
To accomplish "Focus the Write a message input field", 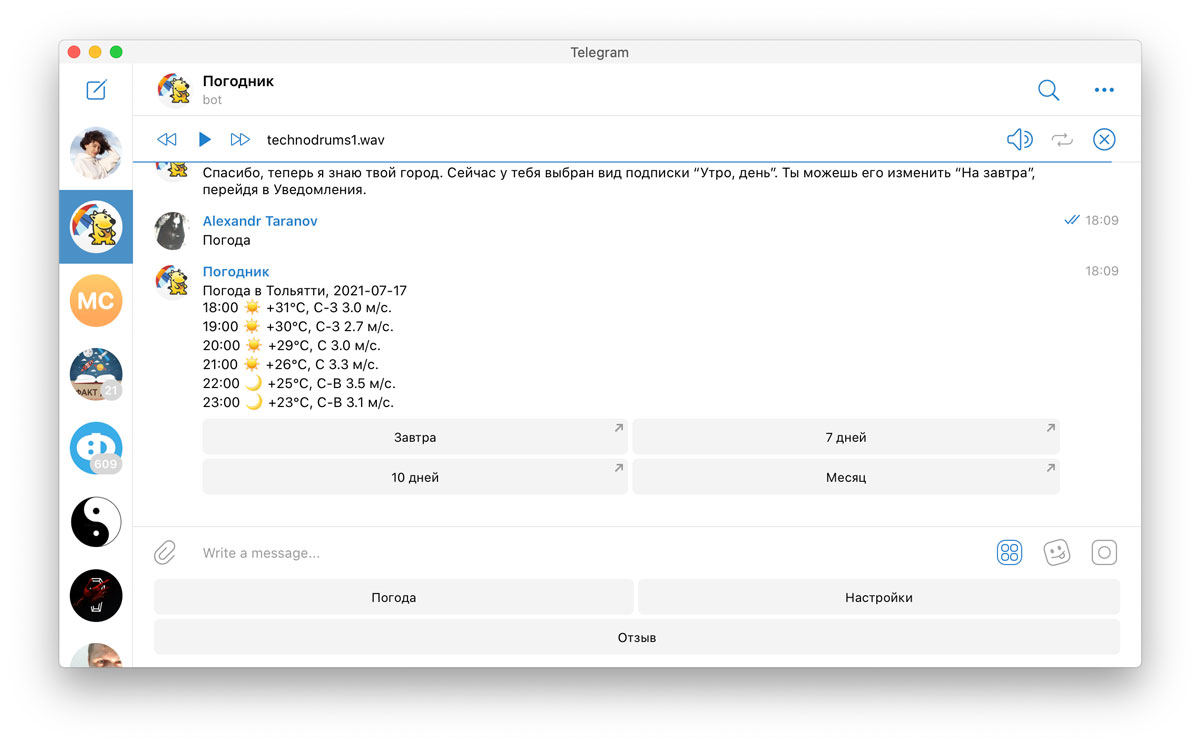I will [x=590, y=553].
